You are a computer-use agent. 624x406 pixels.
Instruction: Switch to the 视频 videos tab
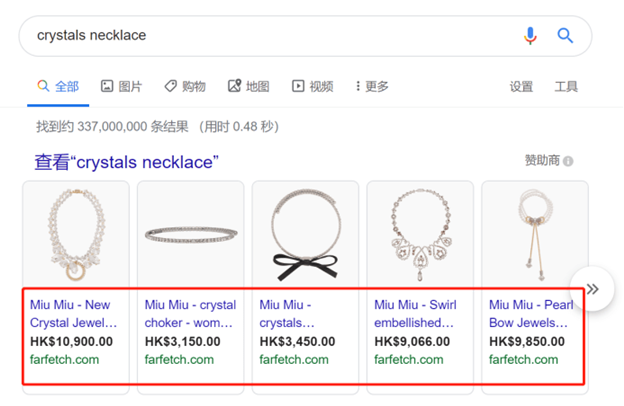(313, 86)
